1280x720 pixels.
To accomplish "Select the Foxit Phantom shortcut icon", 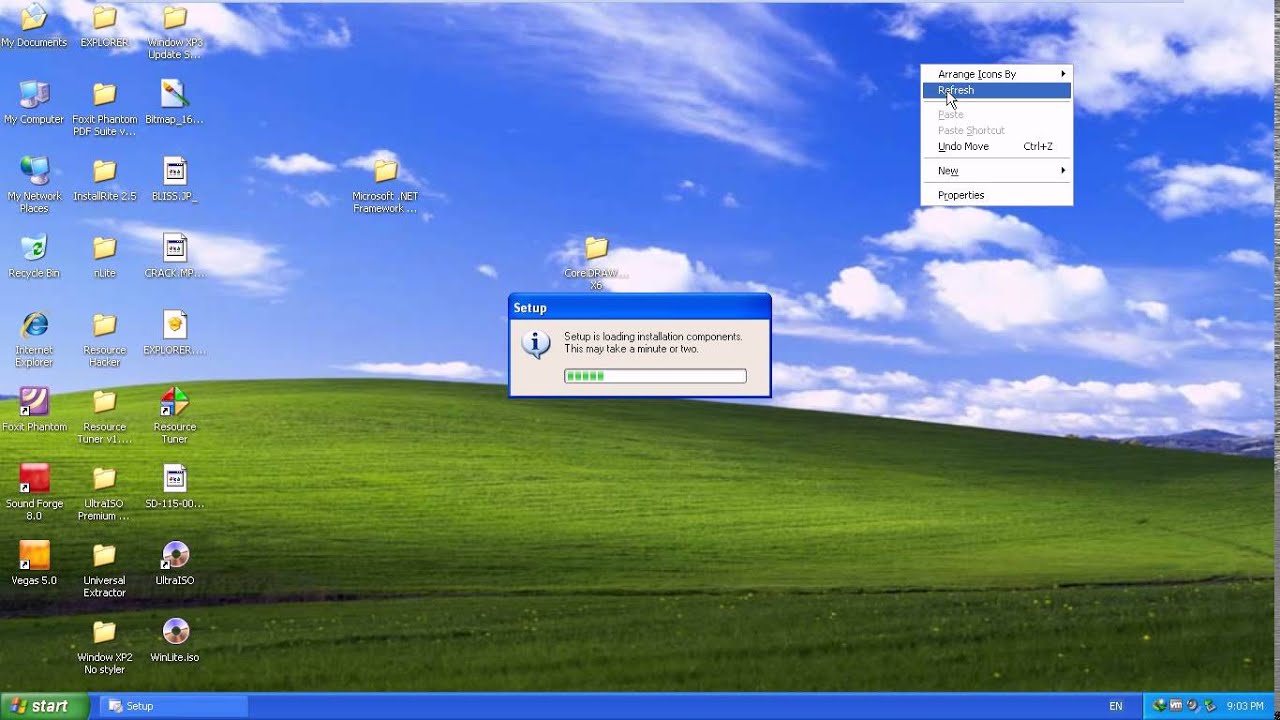I will pyautogui.click(x=34, y=402).
